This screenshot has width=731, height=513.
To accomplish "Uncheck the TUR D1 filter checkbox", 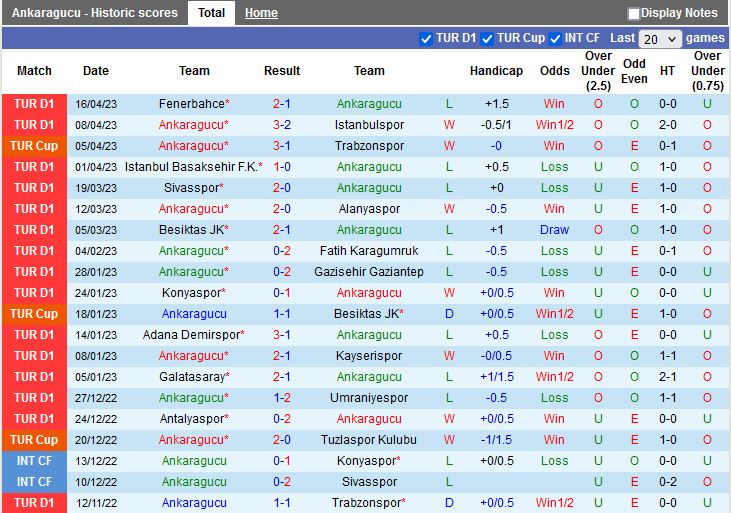I will [427, 39].
